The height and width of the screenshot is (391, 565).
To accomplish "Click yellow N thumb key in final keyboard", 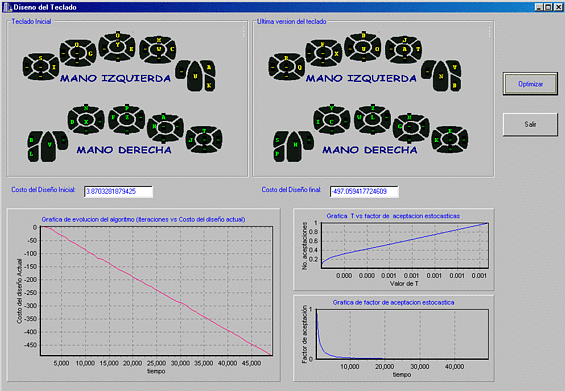I will tap(441, 76).
